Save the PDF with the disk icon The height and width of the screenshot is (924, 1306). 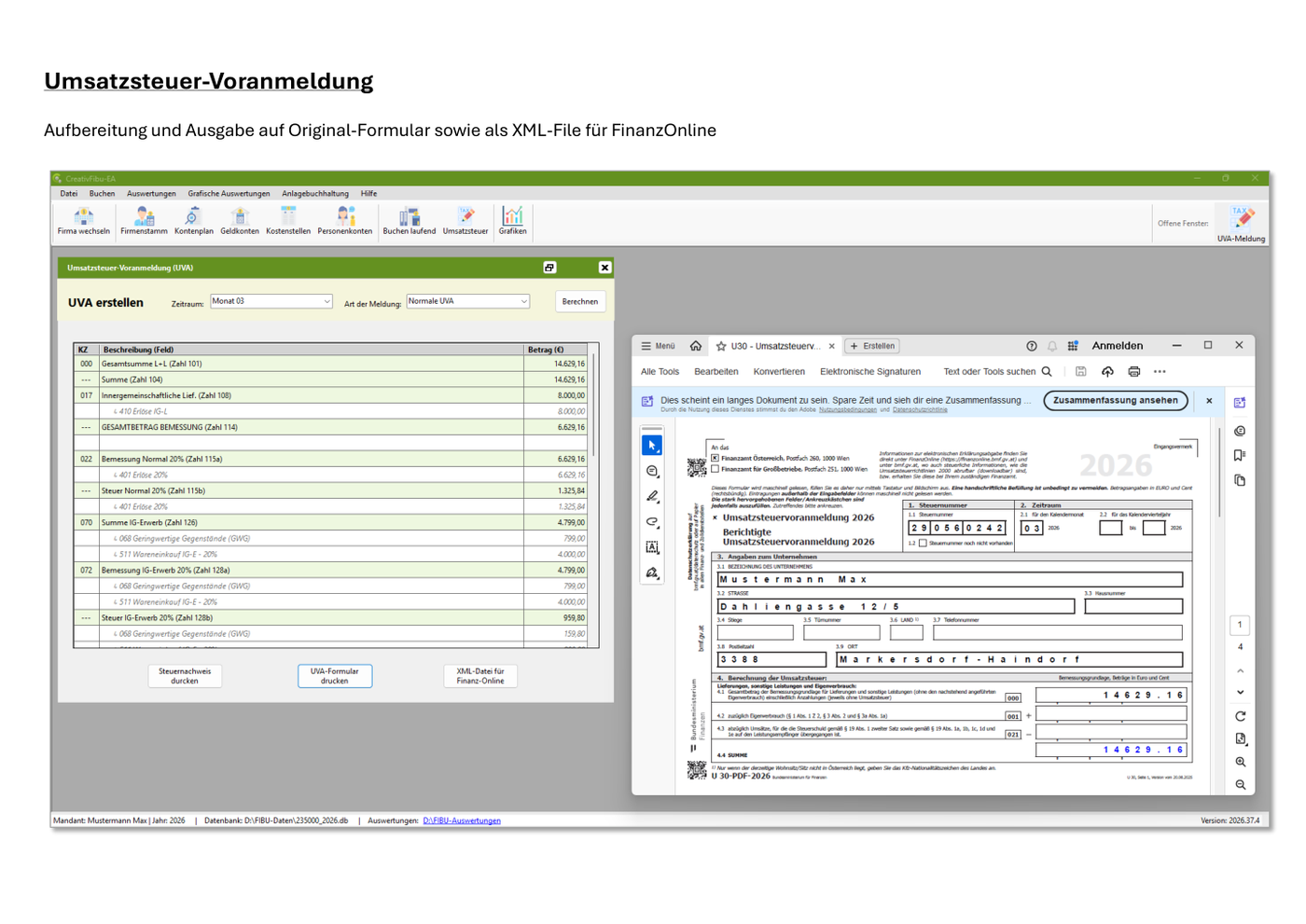[1080, 371]
